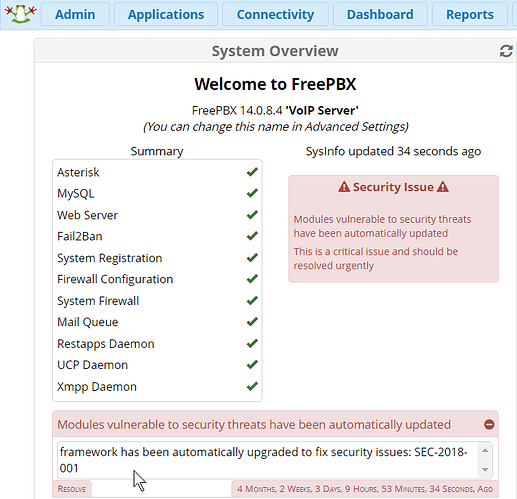517x499 pixels.
Task: Select the Web Server row label
Action: click(88, 215)
